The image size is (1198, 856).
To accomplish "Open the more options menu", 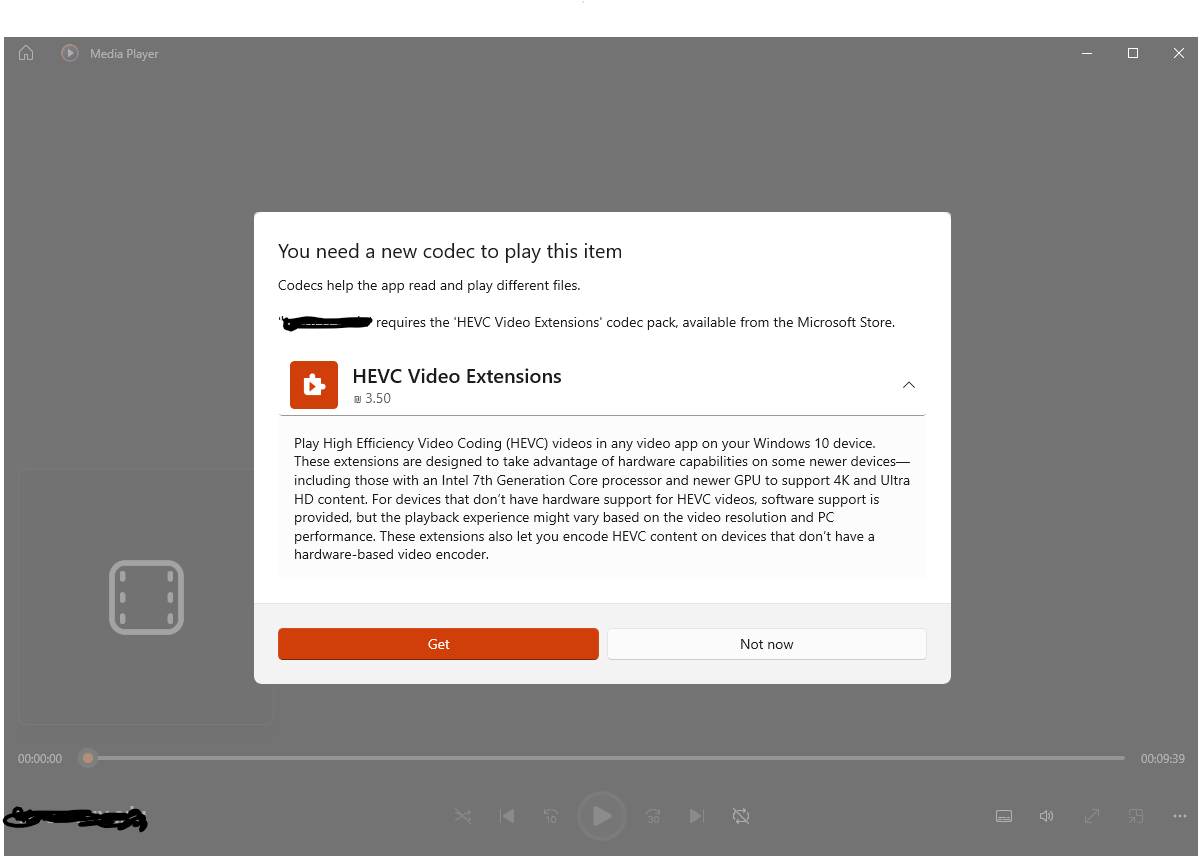I will click(1180, 816).
